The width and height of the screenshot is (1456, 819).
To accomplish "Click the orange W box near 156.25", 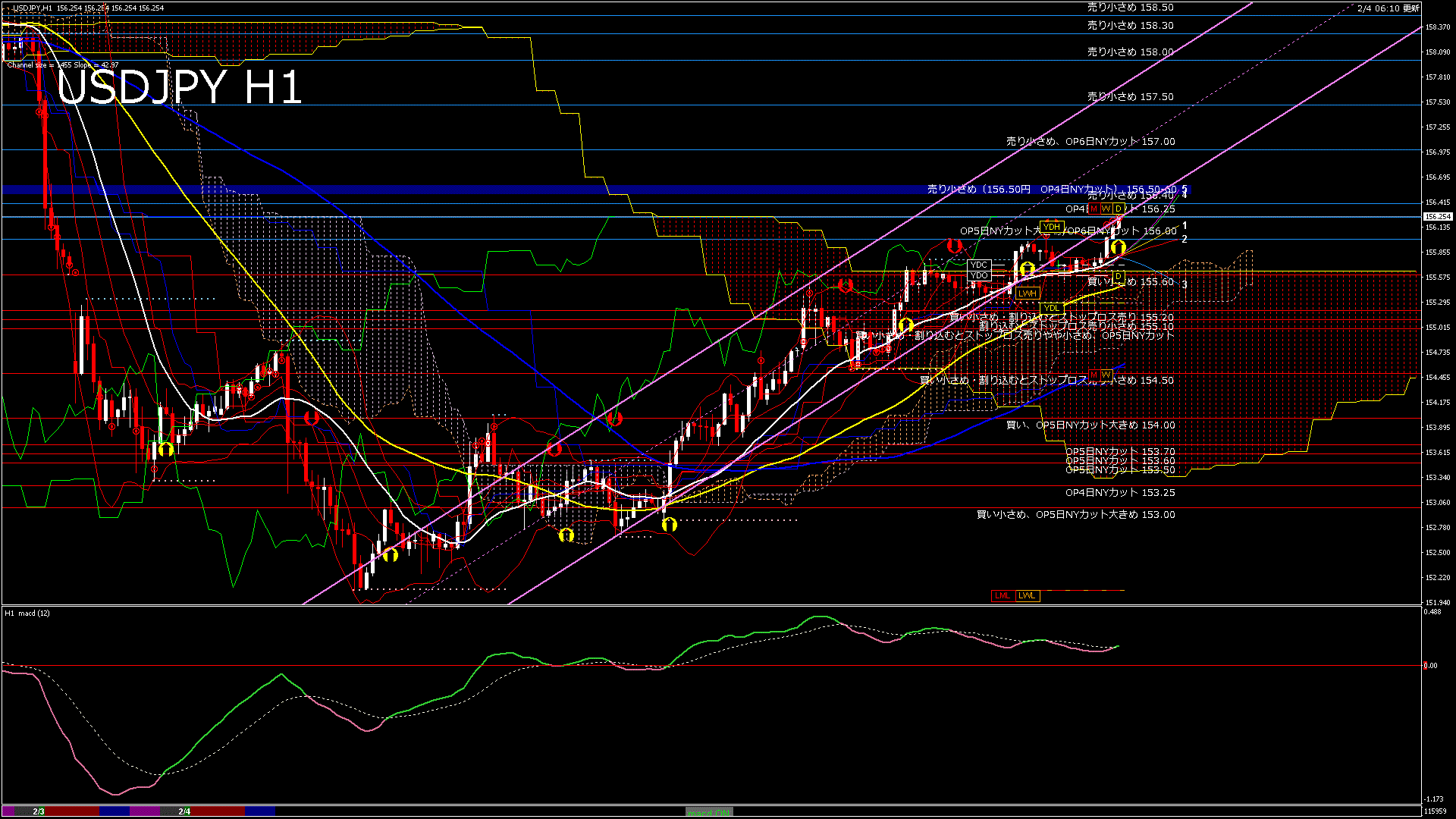I will (x=1106, y=209).
